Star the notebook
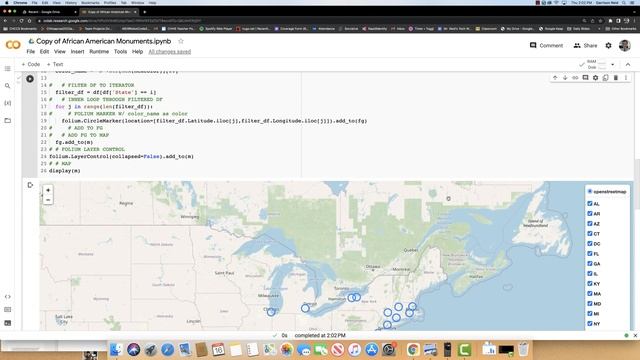This screenshot has height=360, width=640. click(x=181, y=41)
